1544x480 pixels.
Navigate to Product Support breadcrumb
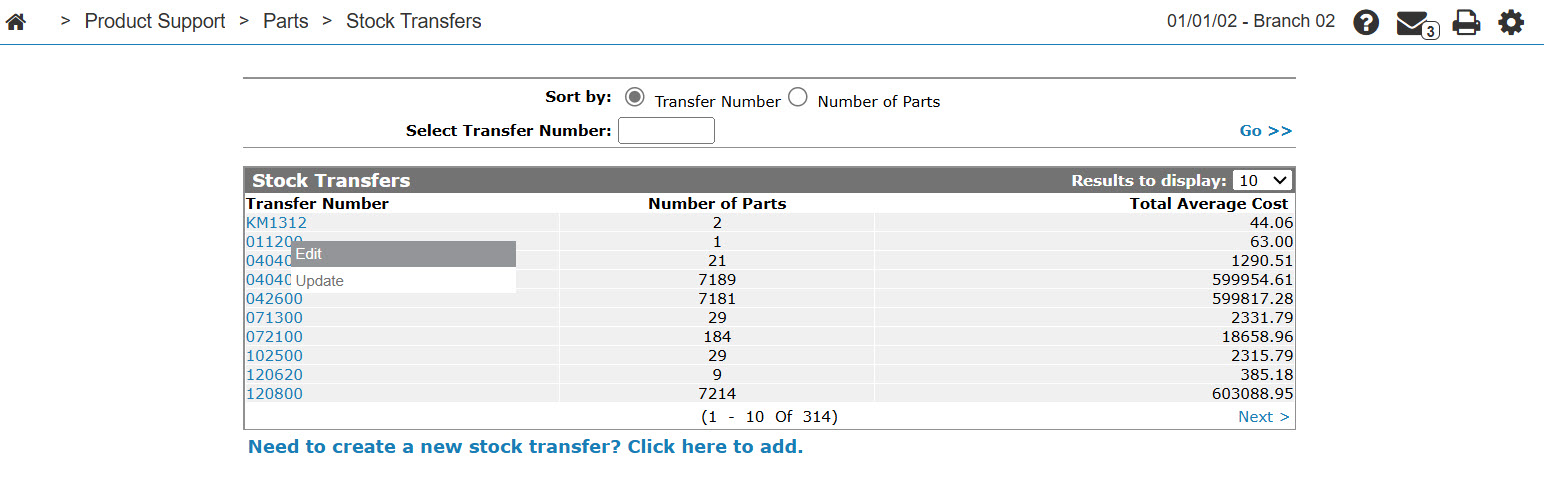tap(155, 21)
